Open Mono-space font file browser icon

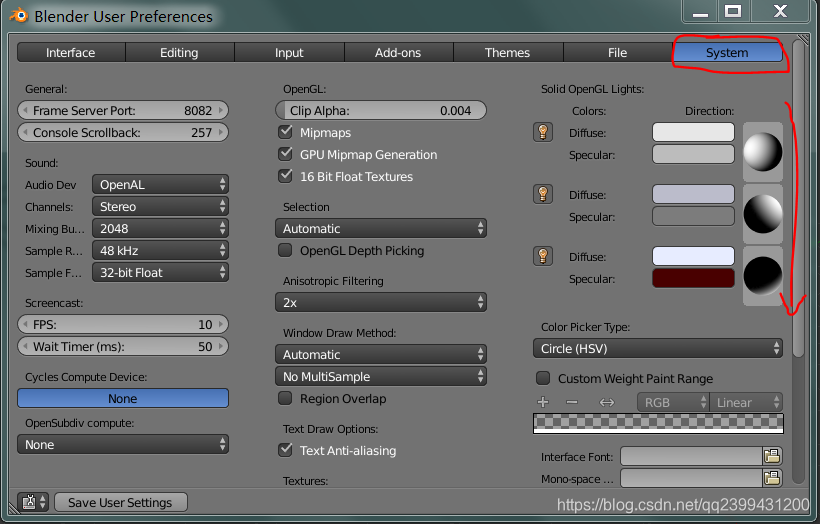pos(772,478)
